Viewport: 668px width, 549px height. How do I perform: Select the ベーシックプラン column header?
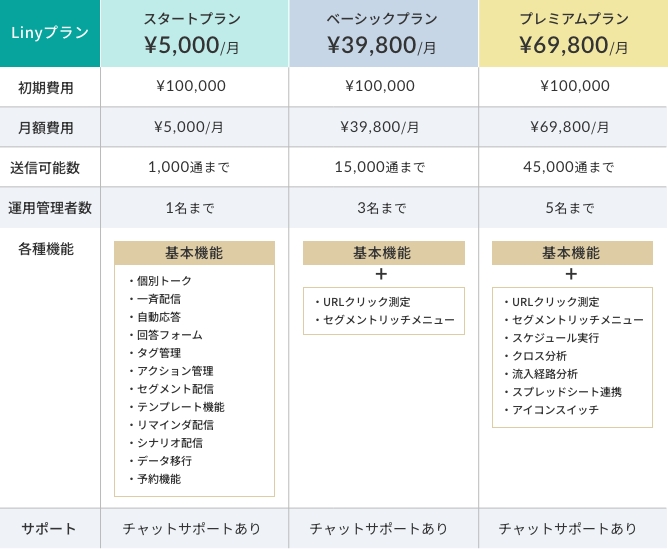383,33
